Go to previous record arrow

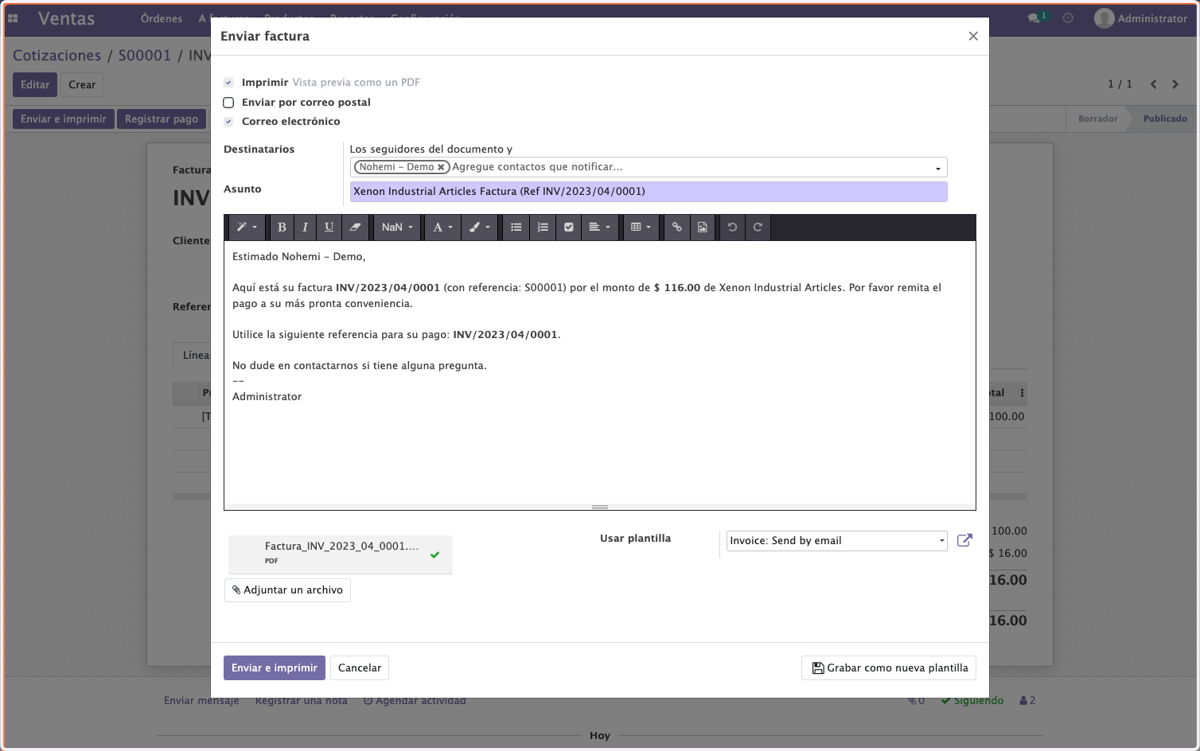click(x=1153, y=85)
